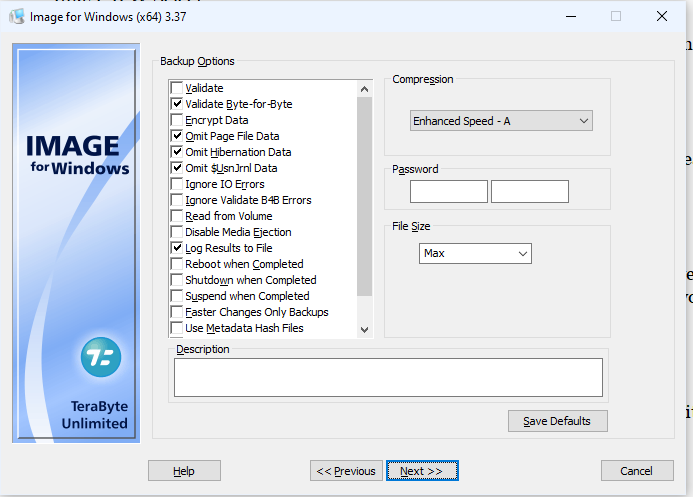Viewport: 693px width, 497px height.
Task: Enable Read from Volume option
Action: coord(177,216)
